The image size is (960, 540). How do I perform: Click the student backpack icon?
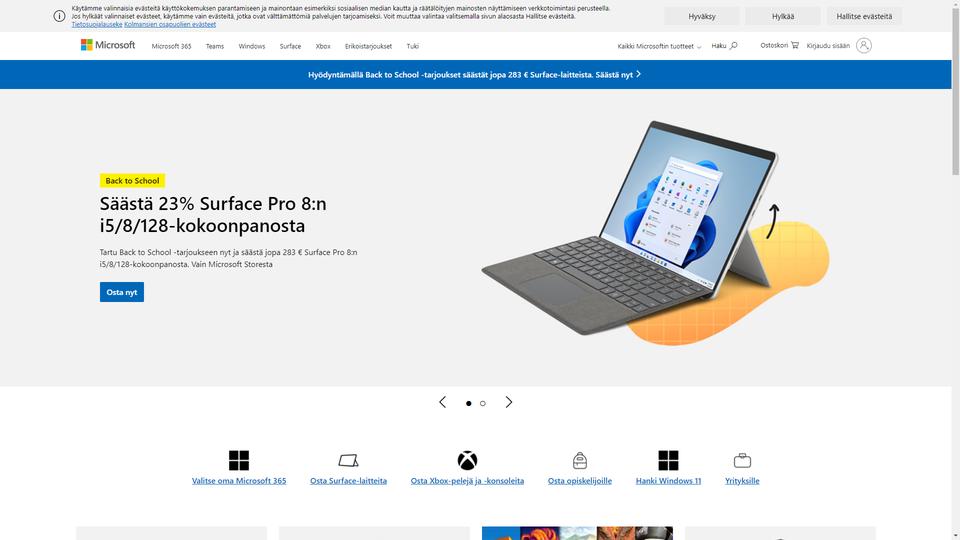click(x=580, y=460)
